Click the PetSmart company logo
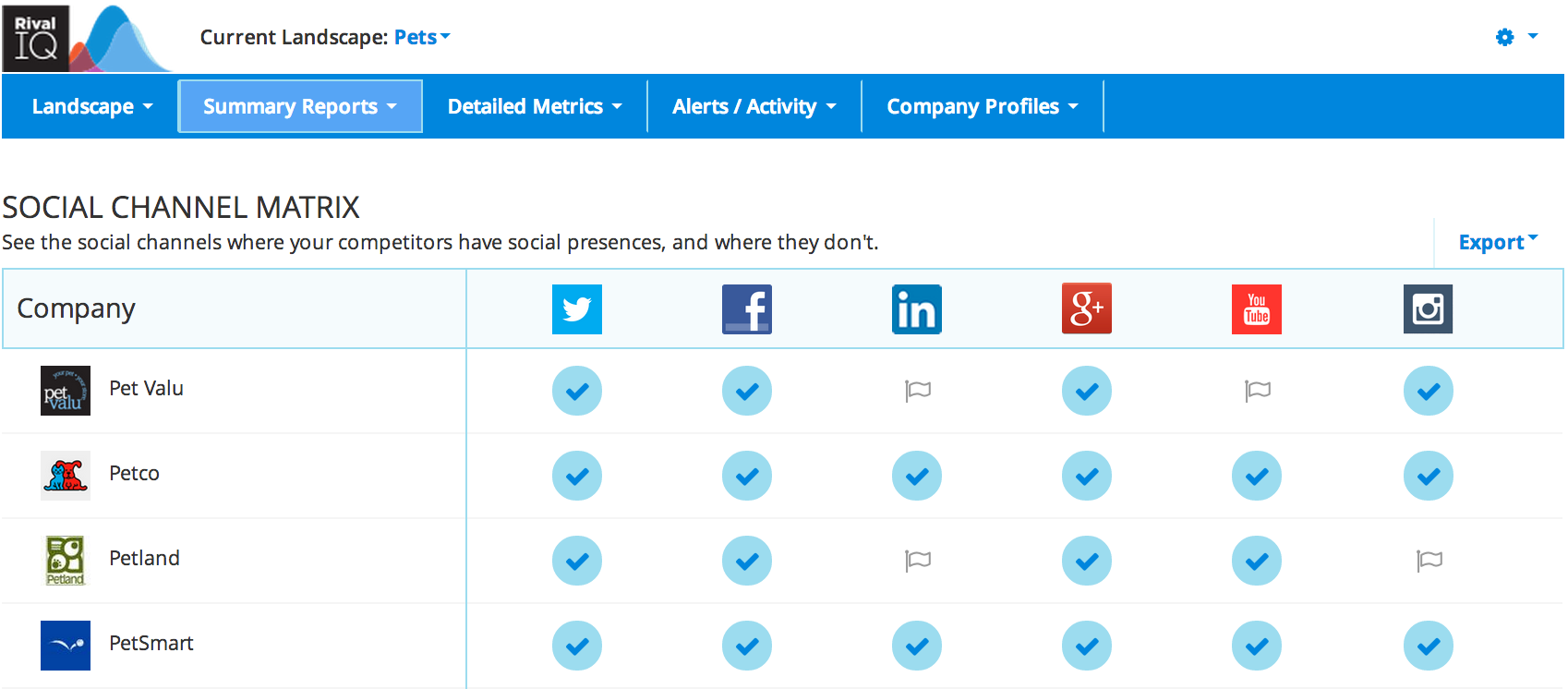The image size is (1568, 689). (x=66, y=646)
